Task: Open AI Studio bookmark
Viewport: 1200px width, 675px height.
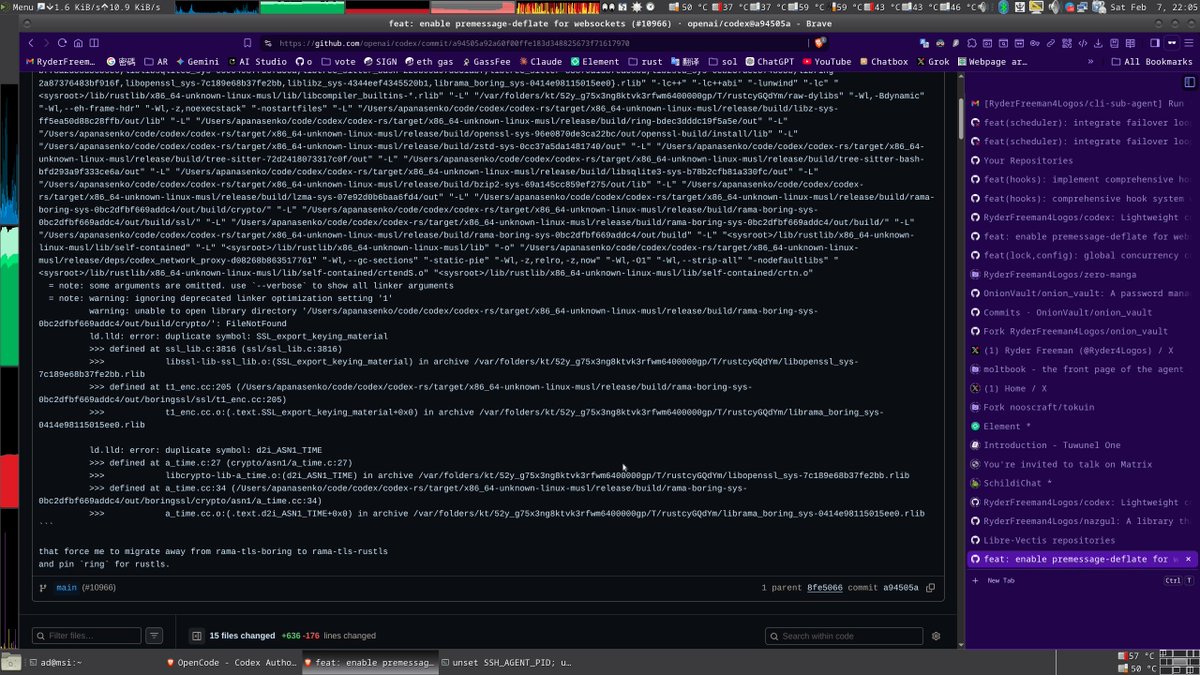Action: (x=258, y=61)
